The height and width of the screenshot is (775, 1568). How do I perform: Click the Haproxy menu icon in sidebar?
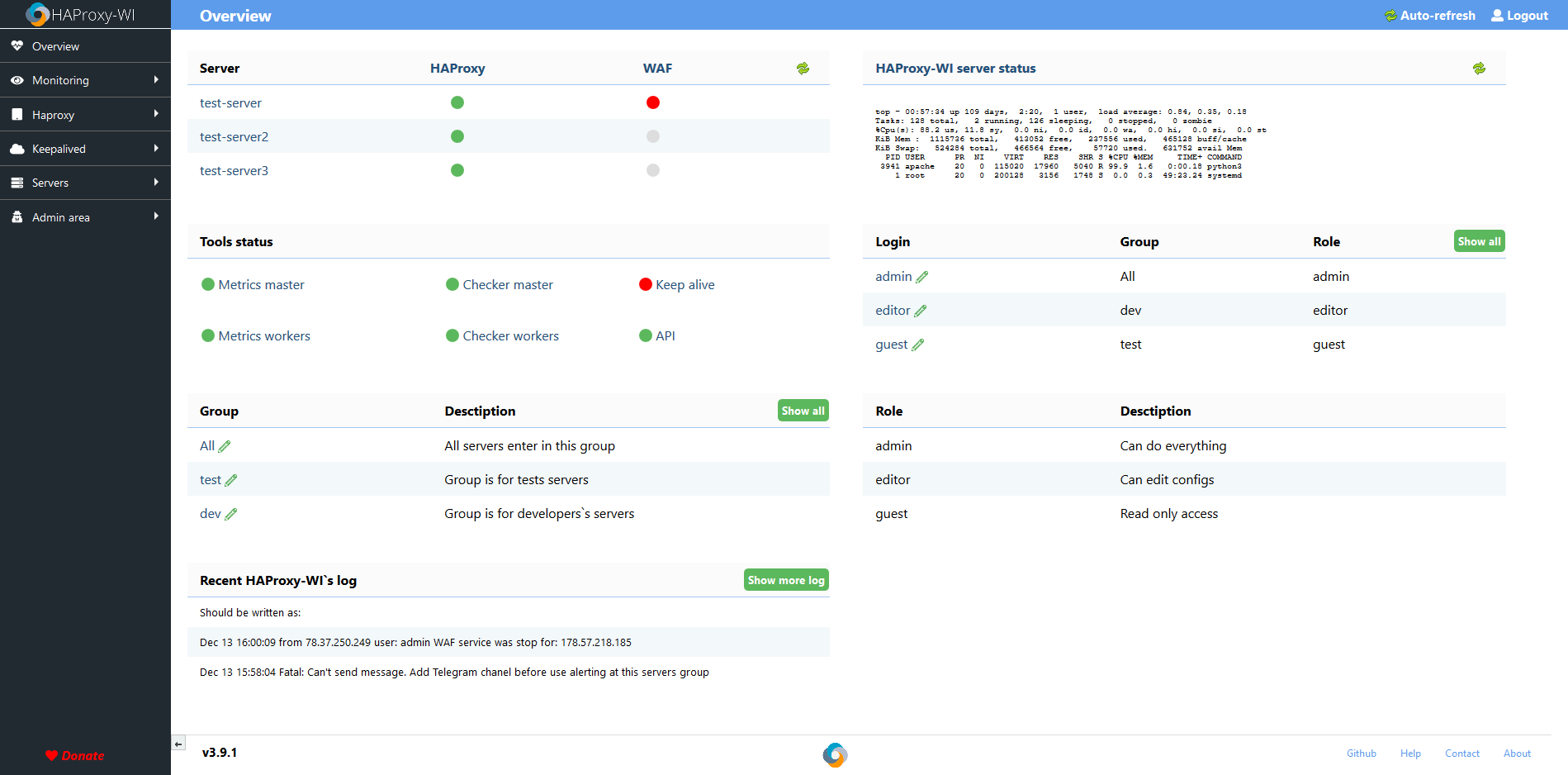[x=17, y=115]
